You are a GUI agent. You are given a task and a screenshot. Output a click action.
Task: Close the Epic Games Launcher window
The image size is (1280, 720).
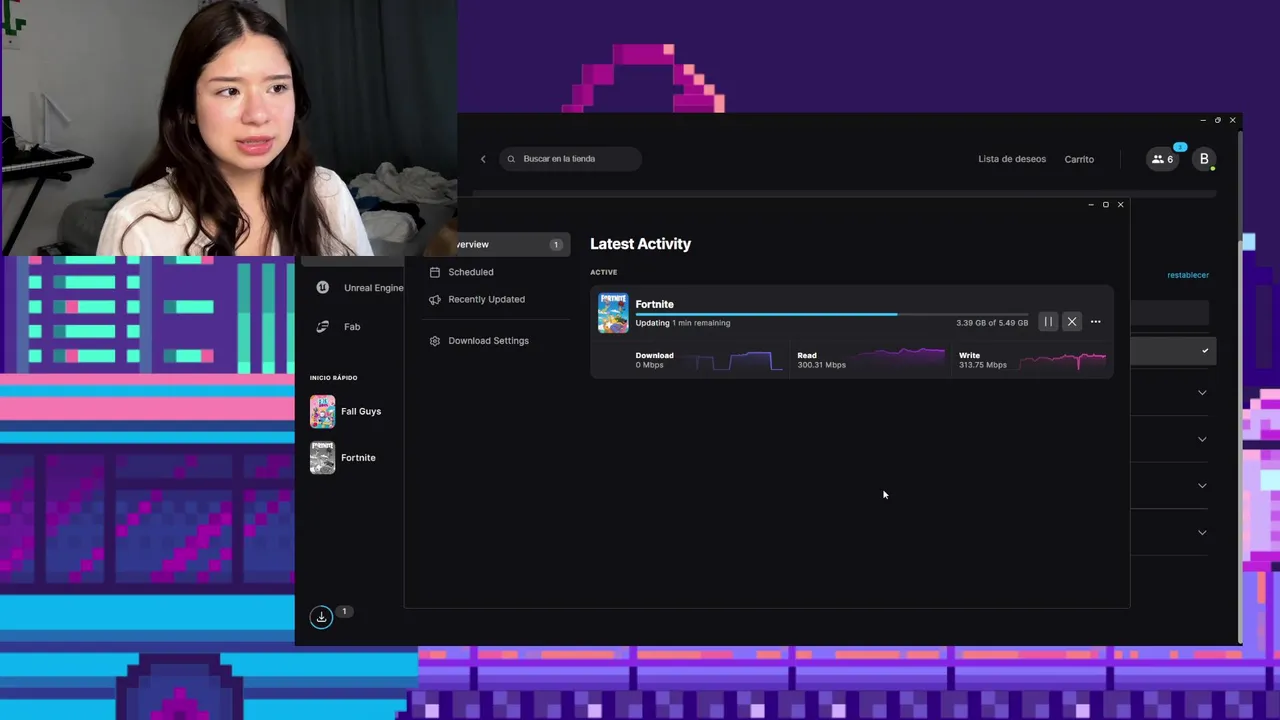click(1233, 120)
